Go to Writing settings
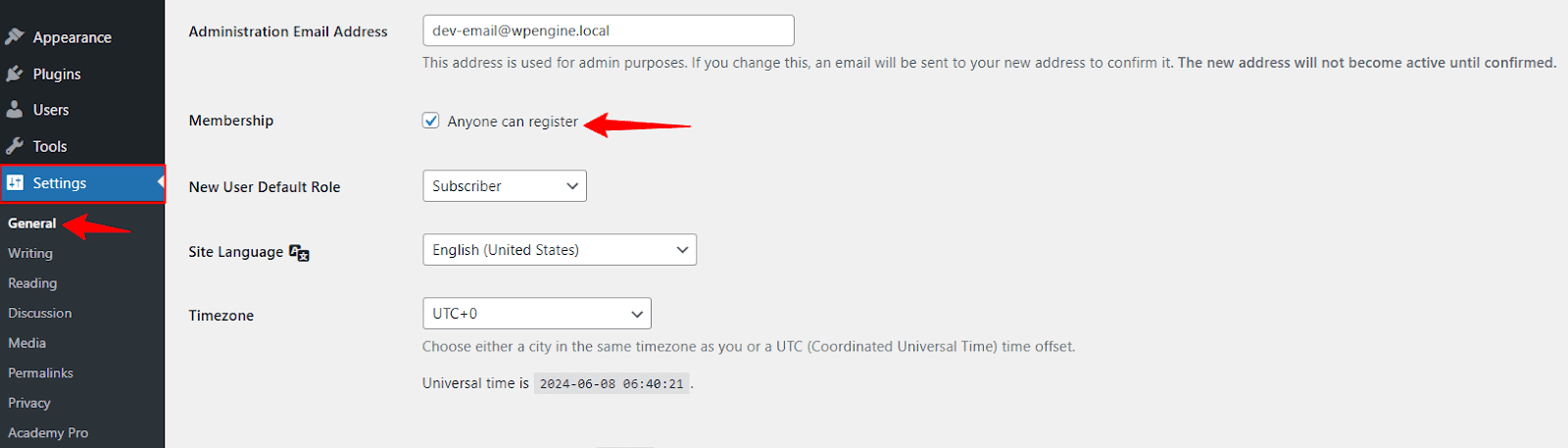This screenshot has height=448, width=1568. pos(30,253)
